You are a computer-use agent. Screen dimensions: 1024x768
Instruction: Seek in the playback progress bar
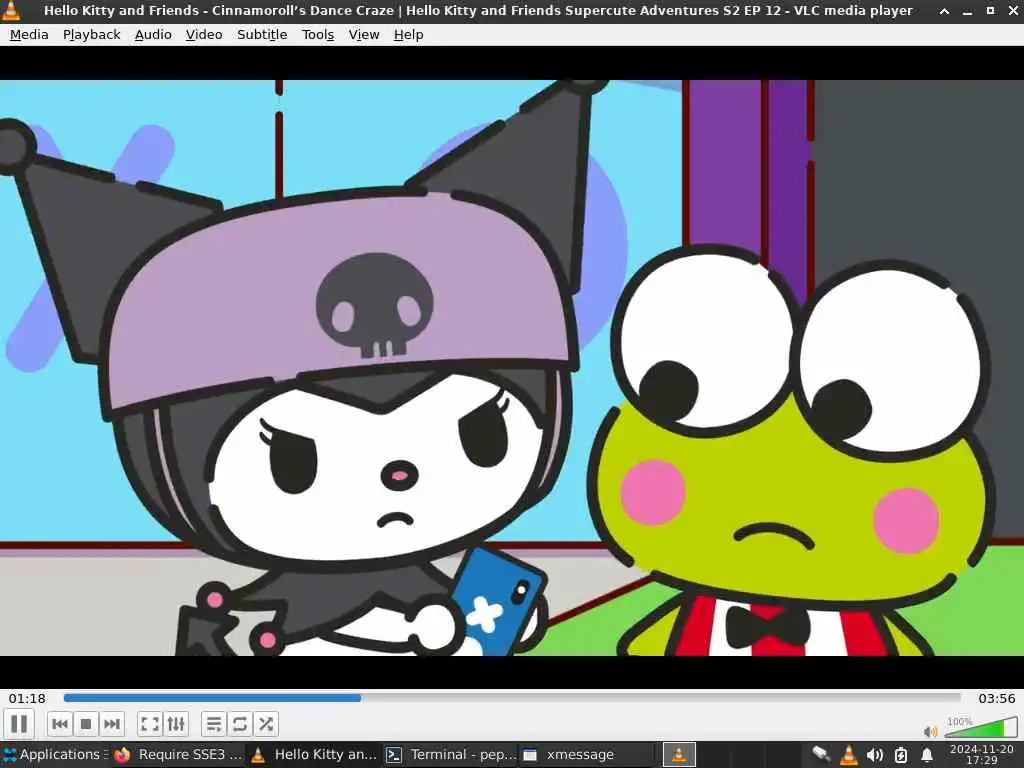tap(512, 697)
